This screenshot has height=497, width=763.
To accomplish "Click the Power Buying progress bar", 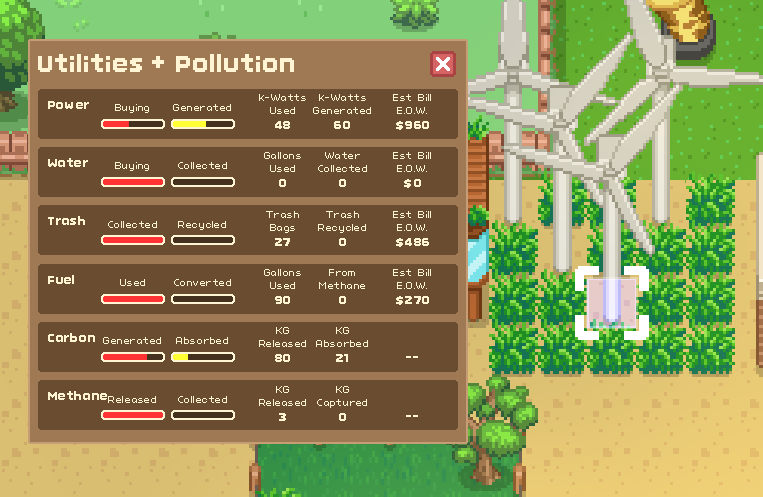I will click(x=133, y=124).
